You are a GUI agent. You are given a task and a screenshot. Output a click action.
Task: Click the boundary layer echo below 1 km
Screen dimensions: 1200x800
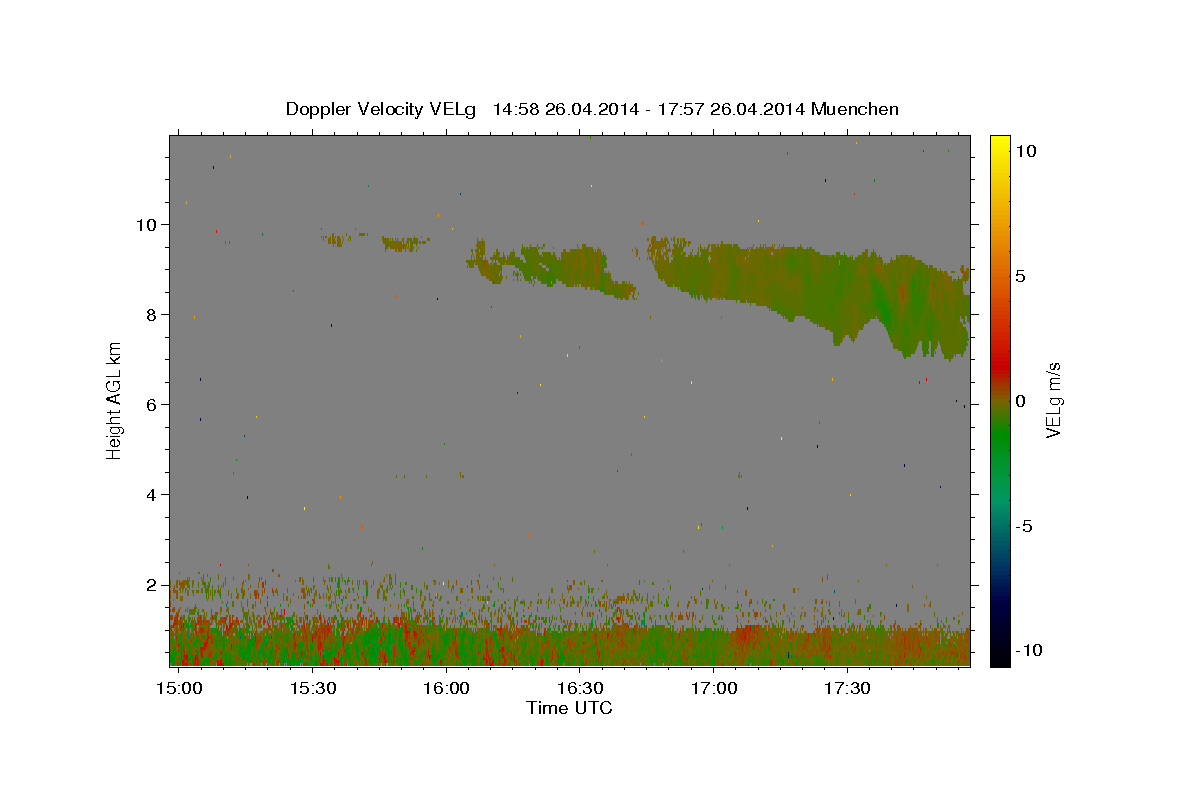[570, 645]
